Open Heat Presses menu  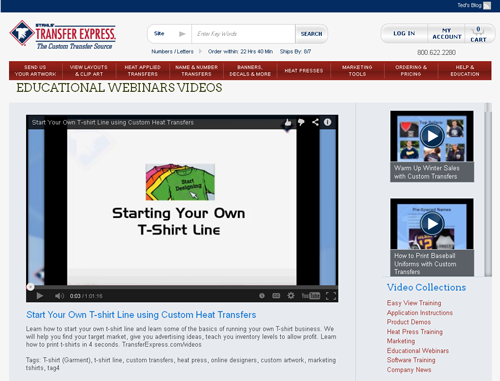point(304,70)
